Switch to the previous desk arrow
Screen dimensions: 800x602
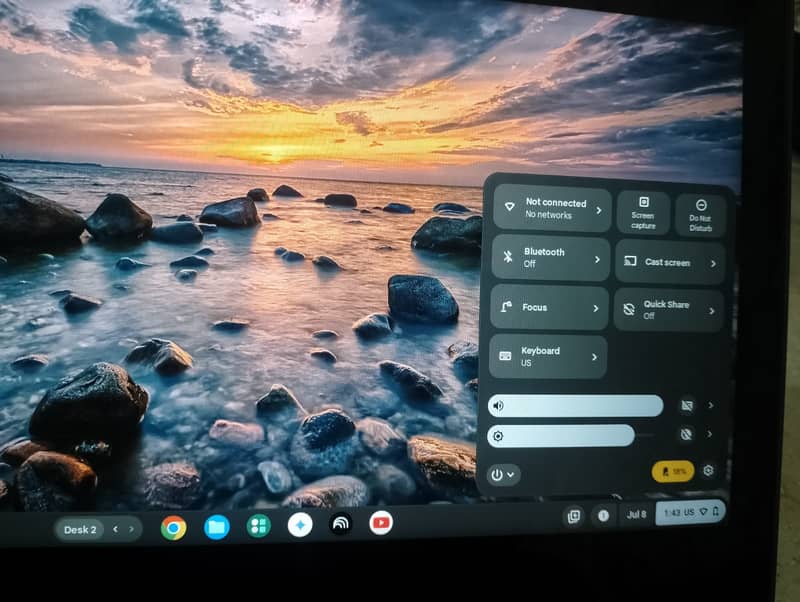(x=116, y=529)
